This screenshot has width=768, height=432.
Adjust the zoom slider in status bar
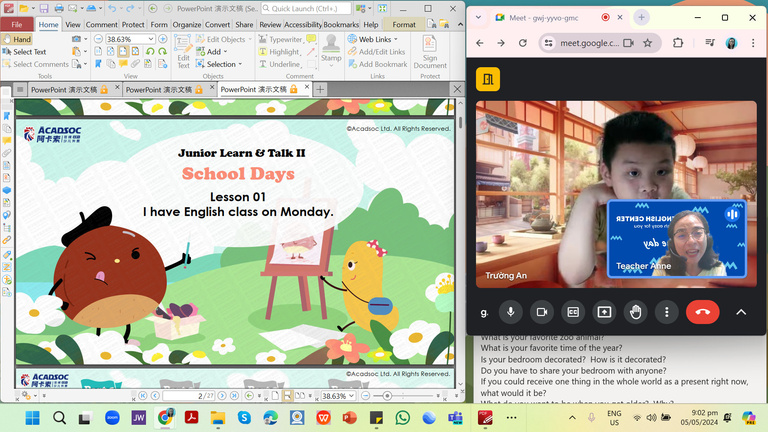[387, 395]
